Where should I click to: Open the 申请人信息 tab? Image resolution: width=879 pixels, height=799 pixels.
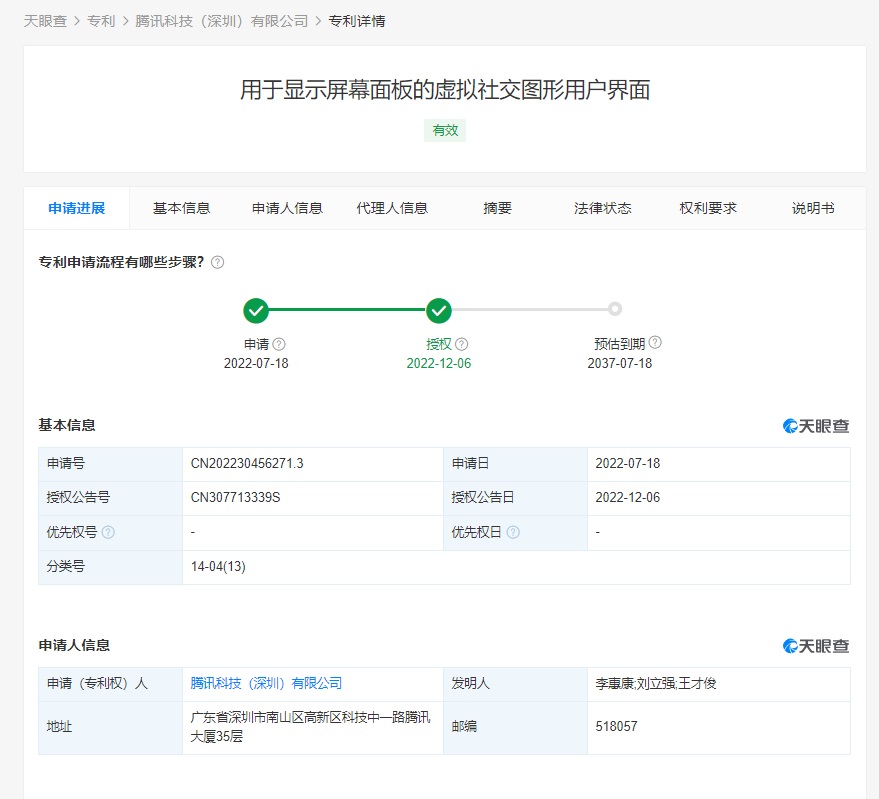(287, 209)
